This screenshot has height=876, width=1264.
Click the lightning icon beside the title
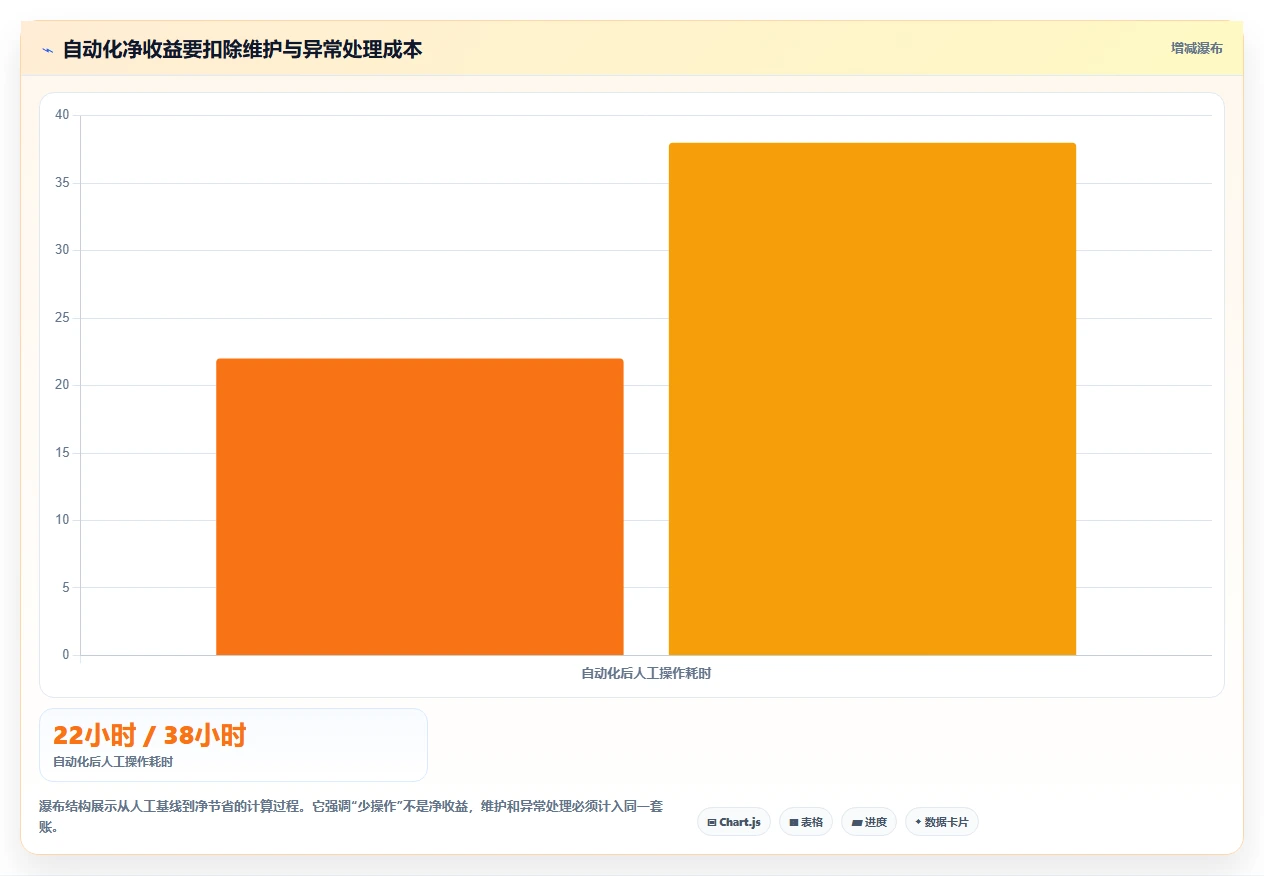(48, 49)
